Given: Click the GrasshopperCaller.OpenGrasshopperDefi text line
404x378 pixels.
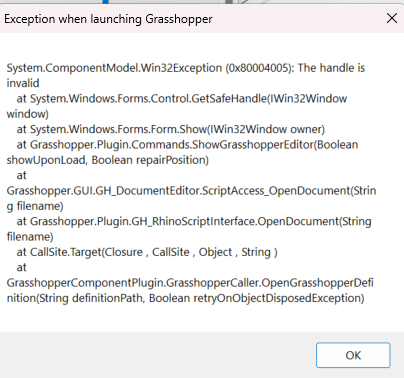Looking at the screenshot, I should pos(190,283).
